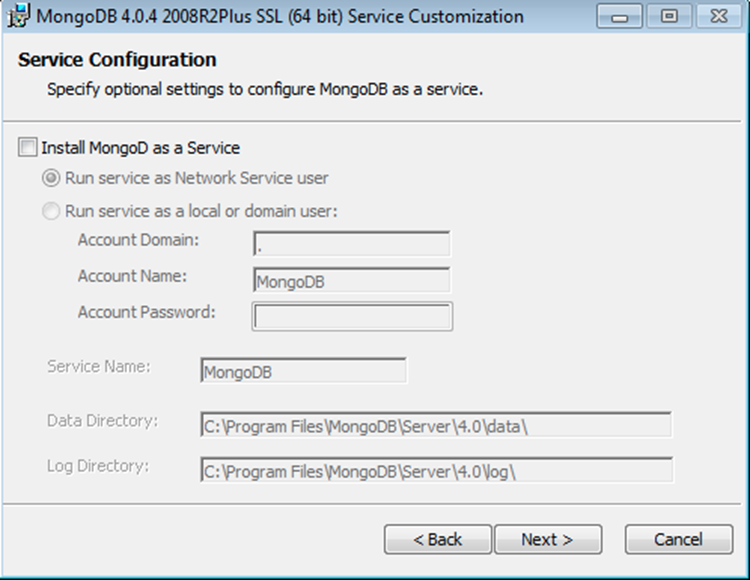Click the Log Directory path field
Image resolution: width=750 pixels, height=580 pixels.
(437, 470)
